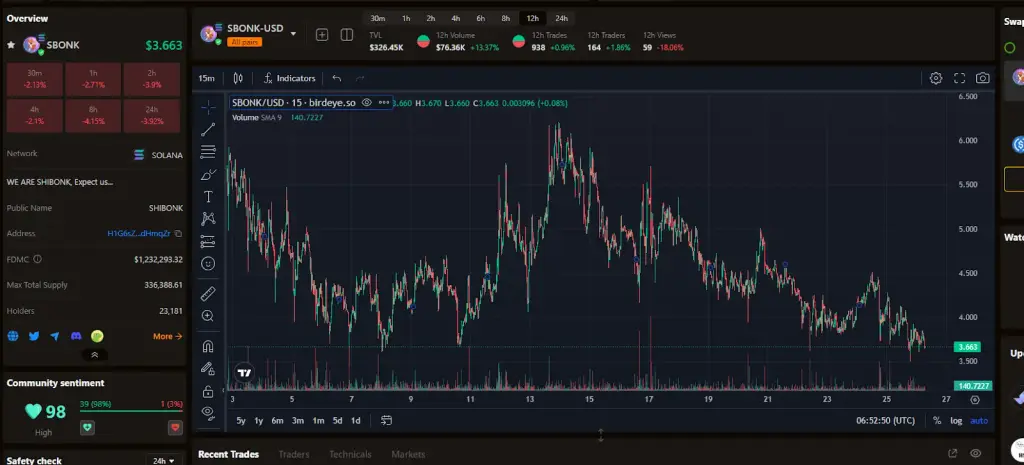Toggle stay in drawing mode

coord(208,368)
